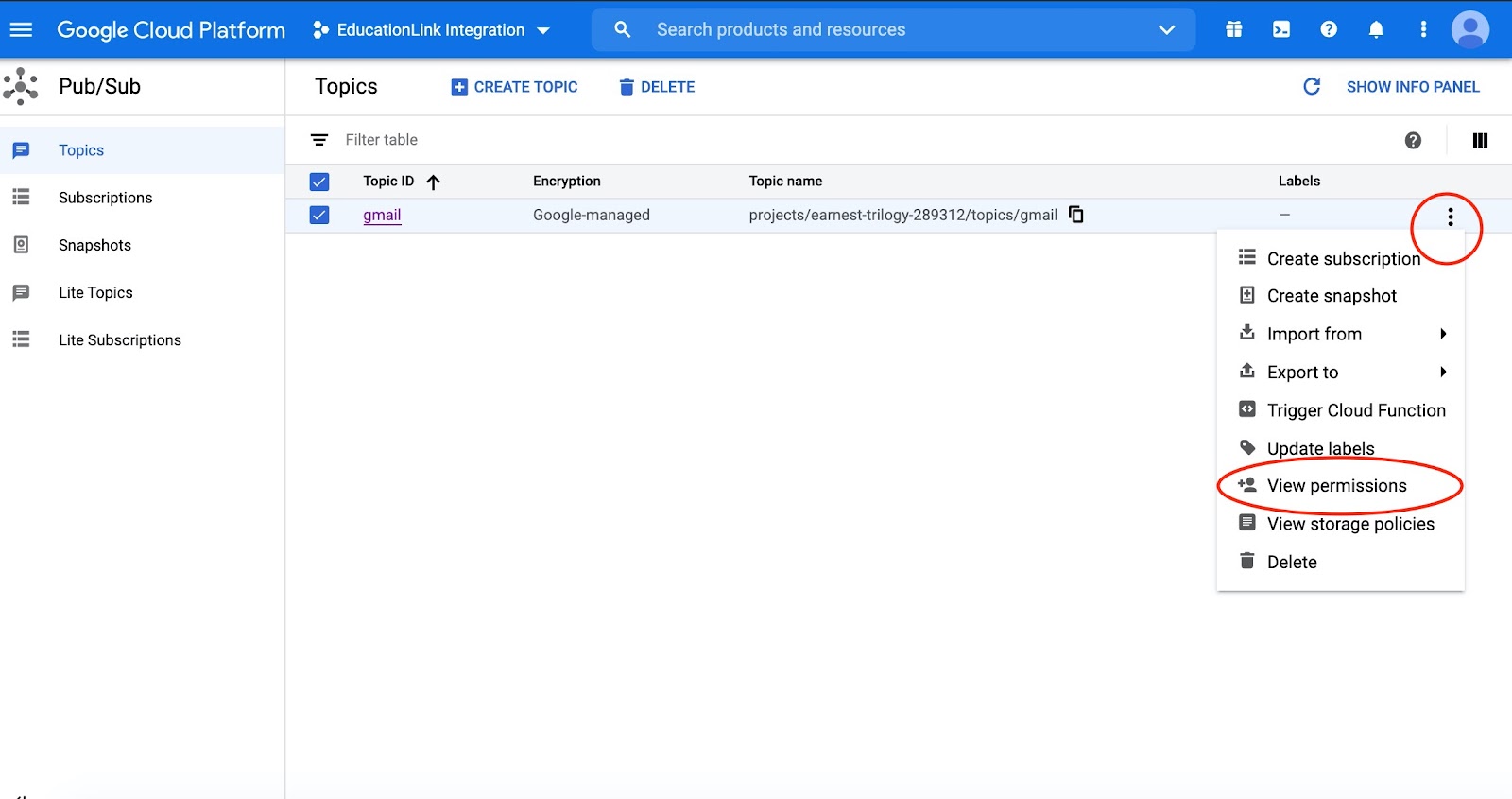Click the search magnifier icon

(622, 29)
